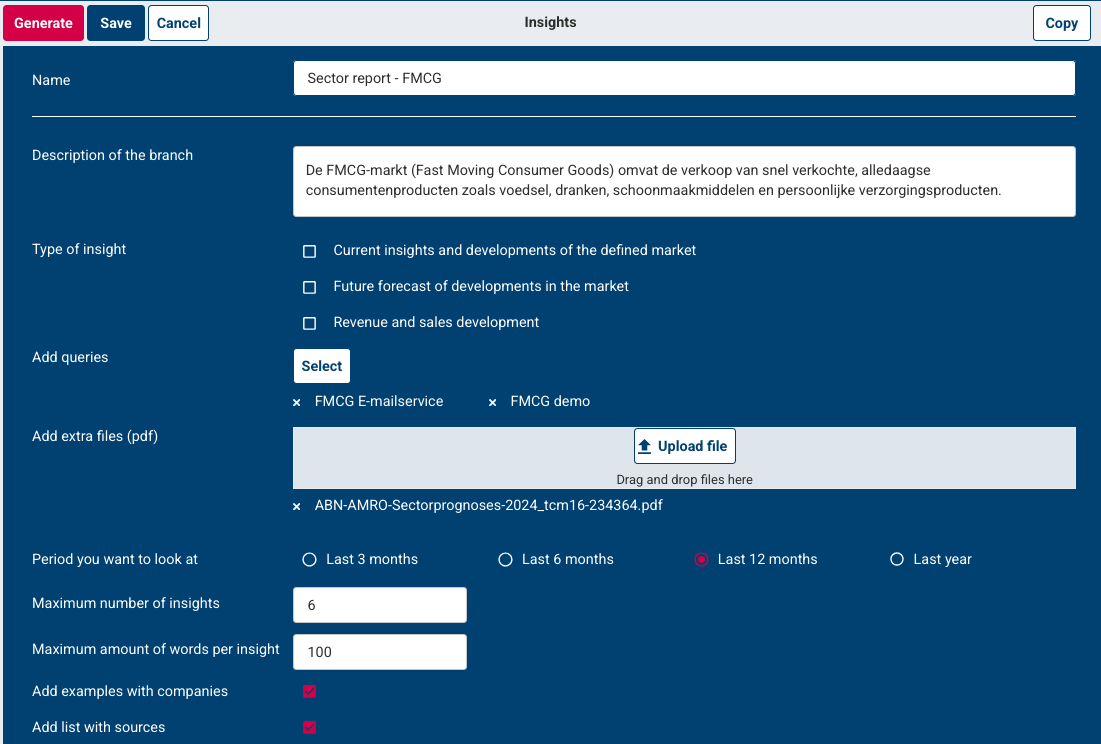
Task: Click the ABN-AMRO-Sectorprognoses-2024 file name
Action: tap(489, 505)
